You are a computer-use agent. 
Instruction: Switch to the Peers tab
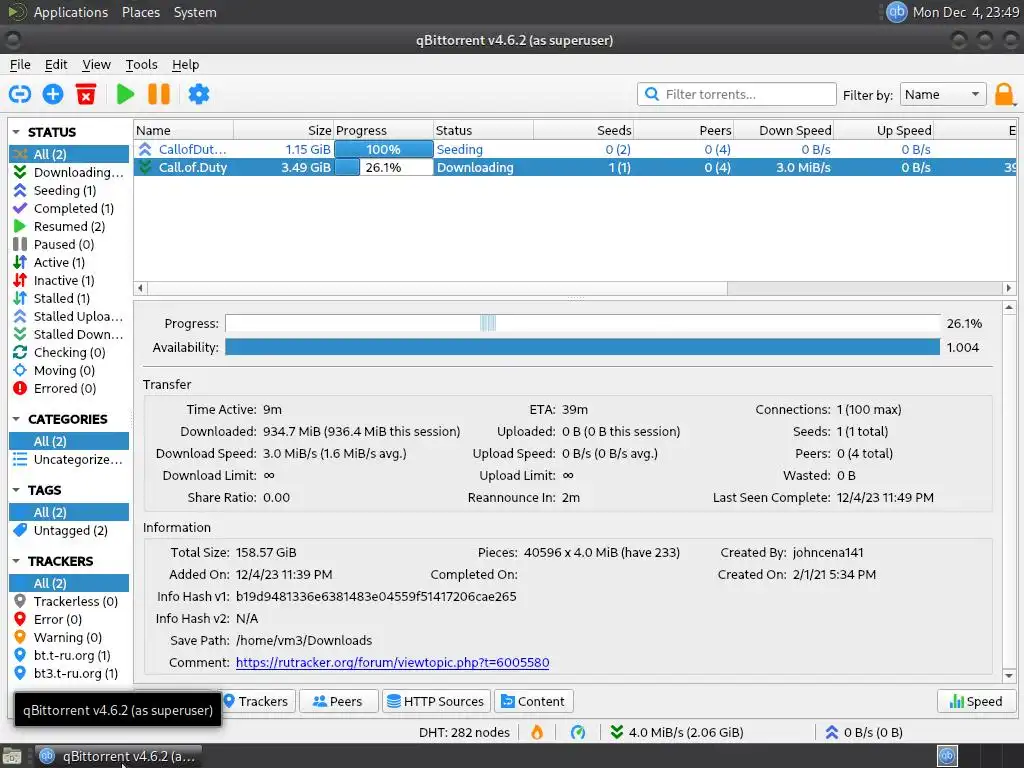338,701
